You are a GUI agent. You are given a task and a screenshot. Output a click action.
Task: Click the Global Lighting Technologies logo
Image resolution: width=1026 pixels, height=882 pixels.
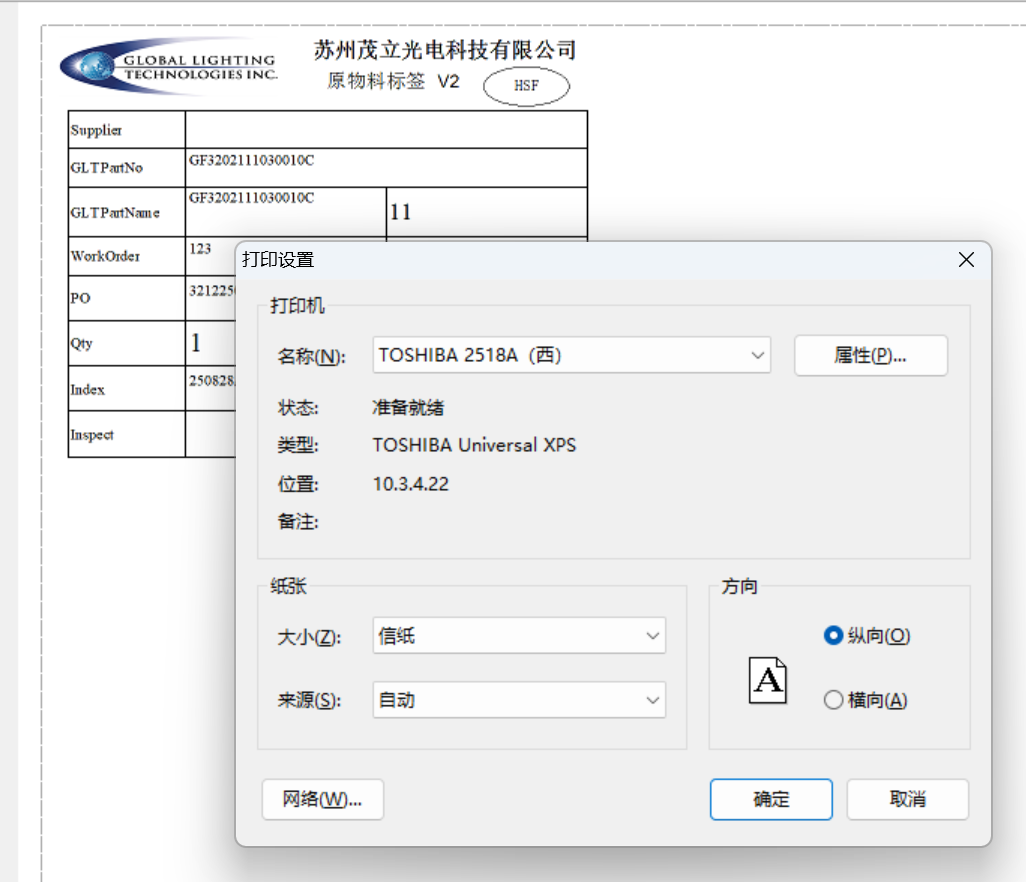pos(168,67)
